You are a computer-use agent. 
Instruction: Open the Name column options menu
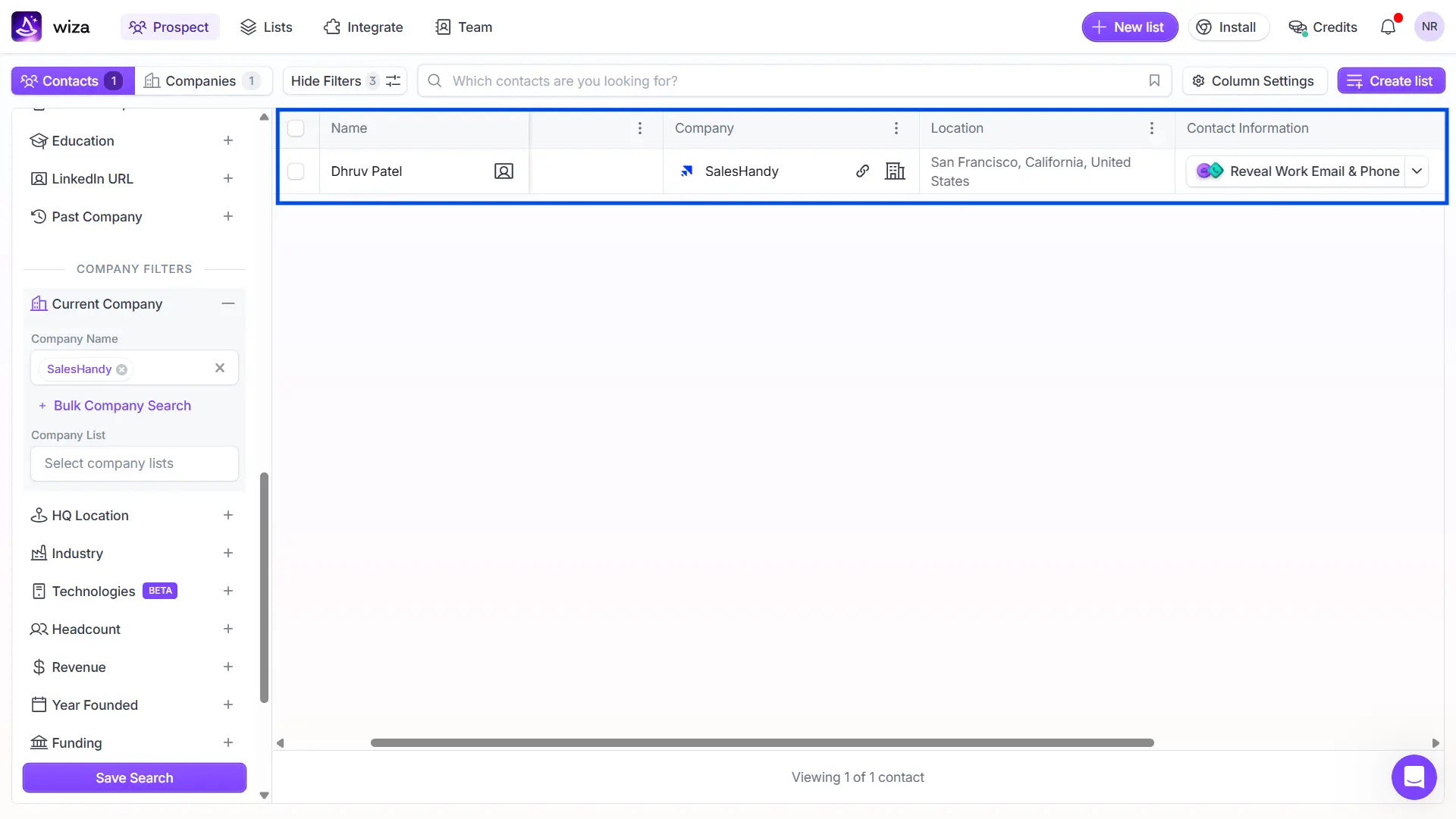[x=640, y=128]
